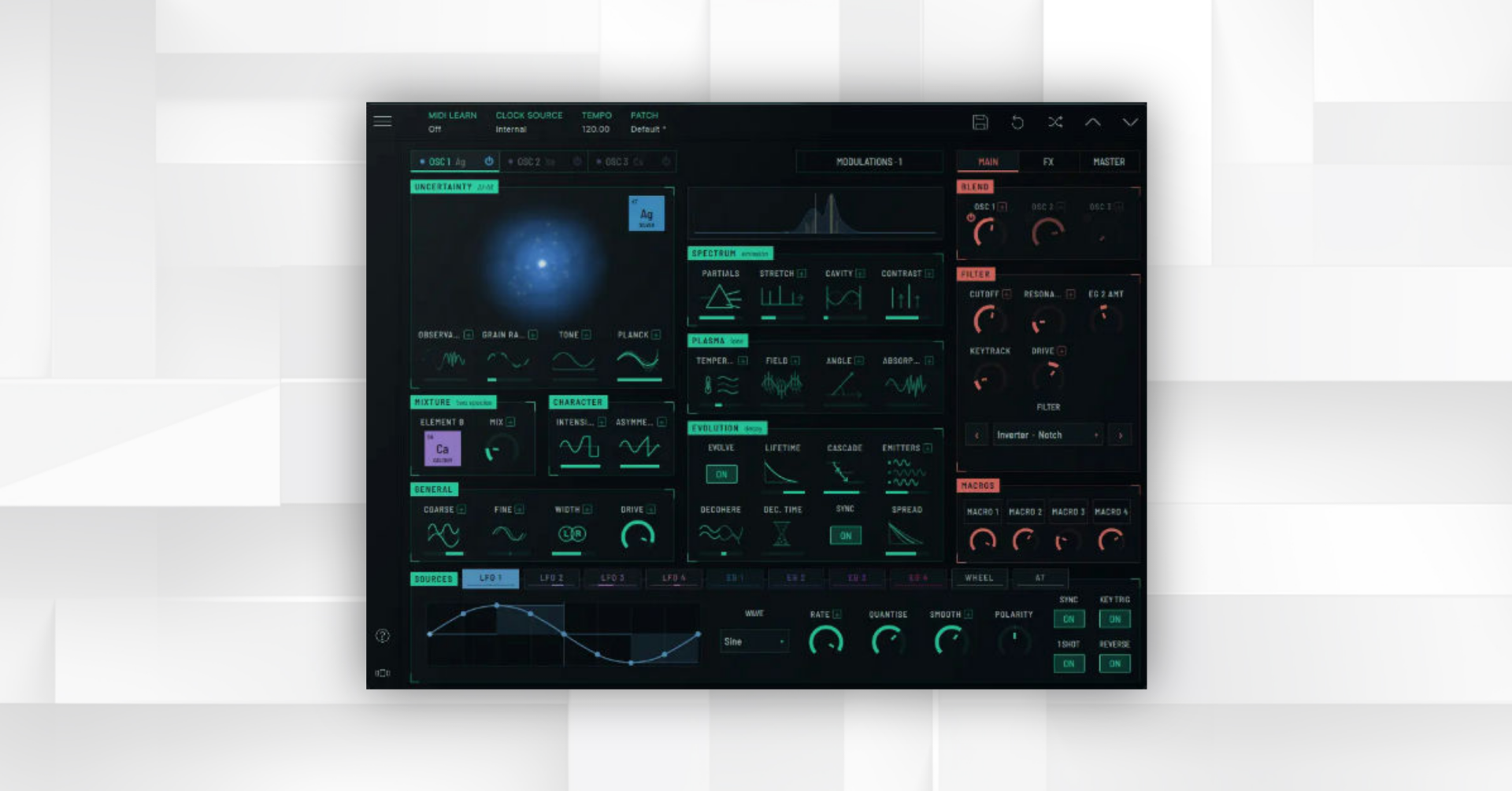This screenshot has height=791, width=1512.
Task: Select the OSC 2 tab
Action: coord(543,161)
